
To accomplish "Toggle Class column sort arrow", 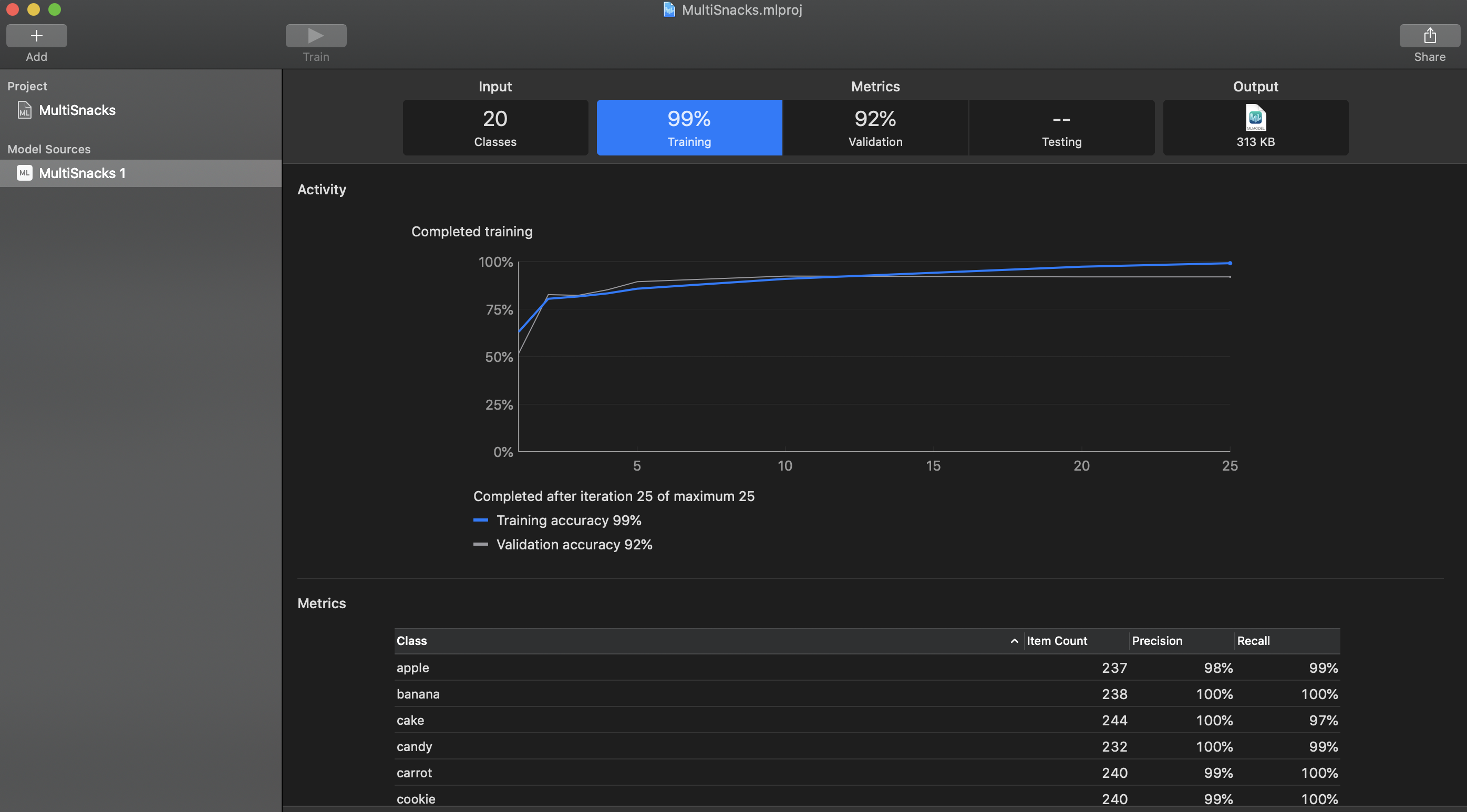I will [x=1014, y=641].
